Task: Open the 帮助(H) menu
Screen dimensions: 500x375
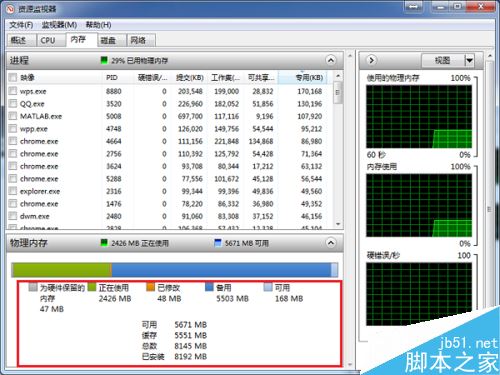Action: (99, 25)
